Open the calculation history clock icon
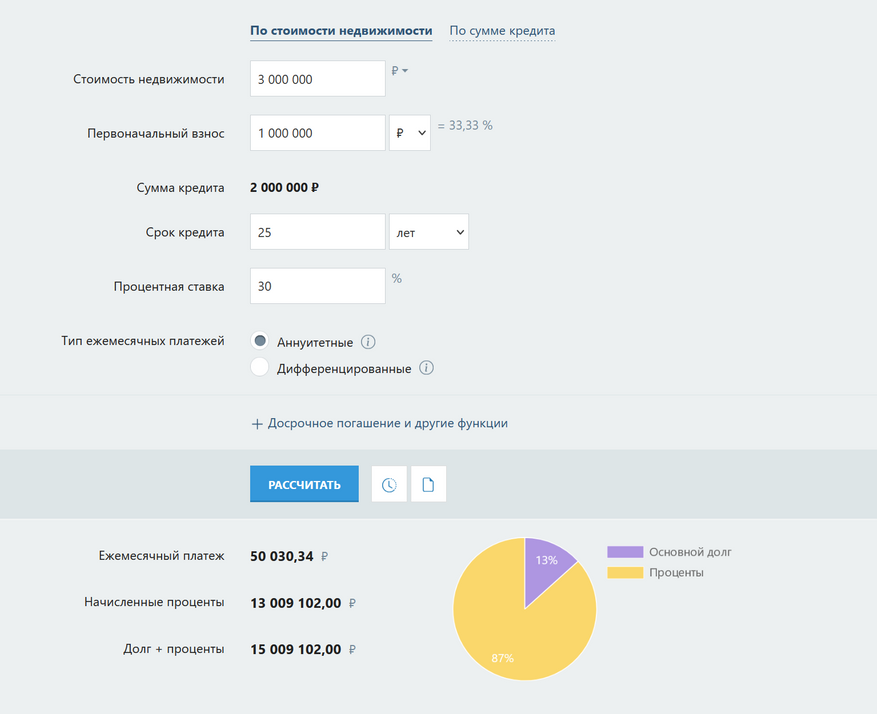The height and width of the screenshot is (714, 877). pyautogui.click(x=389, y=485)
